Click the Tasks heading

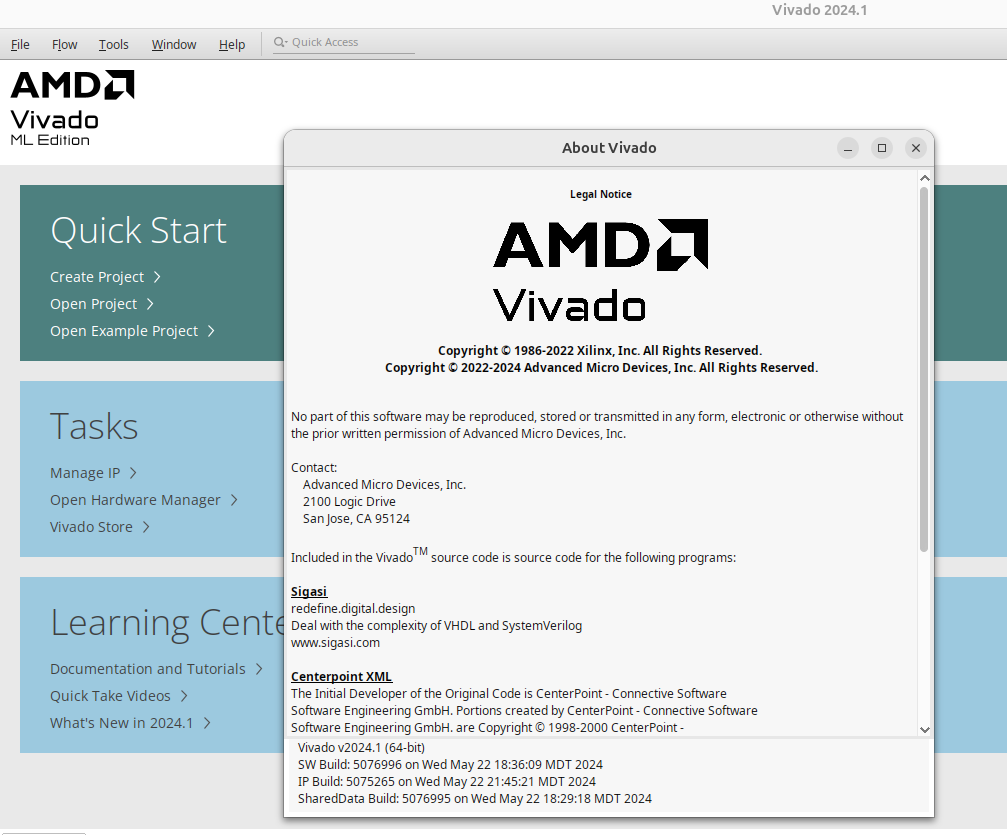point(94,426)
